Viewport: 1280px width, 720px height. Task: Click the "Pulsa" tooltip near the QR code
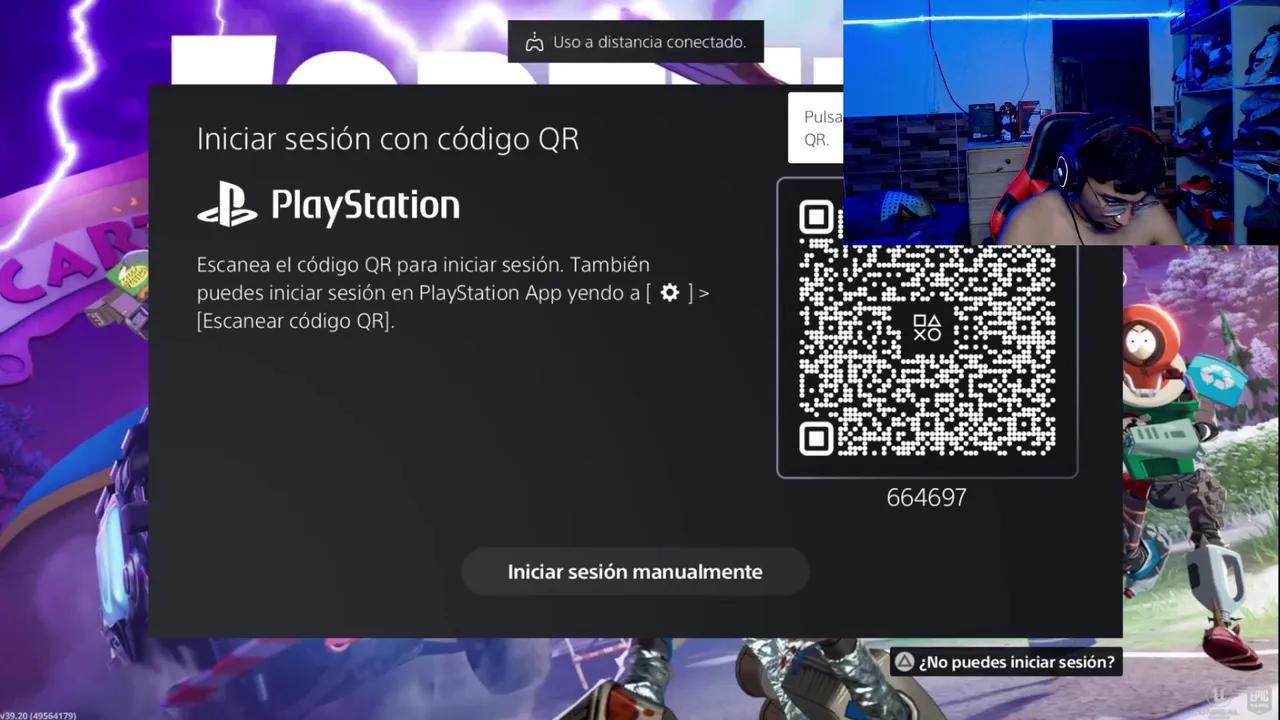[816, 128]
